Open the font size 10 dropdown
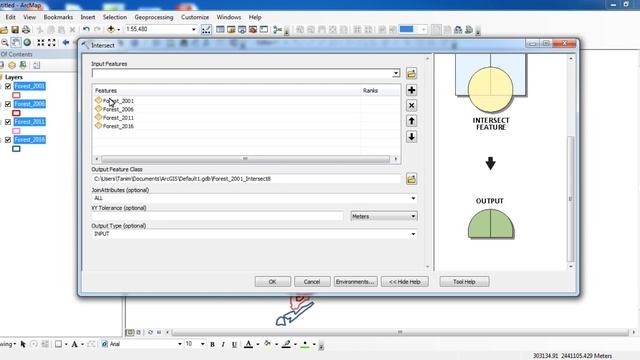This screenshot has width=640, height=360. [202, 344]
